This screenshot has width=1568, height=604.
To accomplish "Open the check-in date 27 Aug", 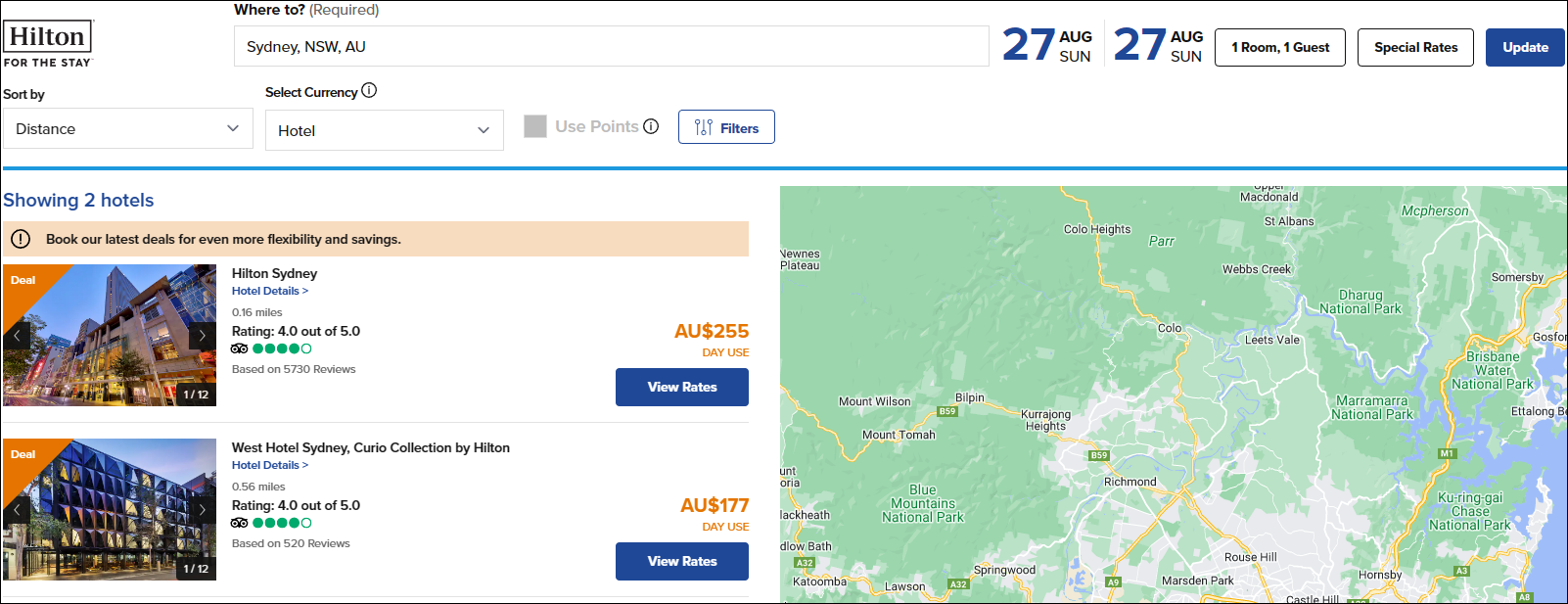I will point(1047,45).
